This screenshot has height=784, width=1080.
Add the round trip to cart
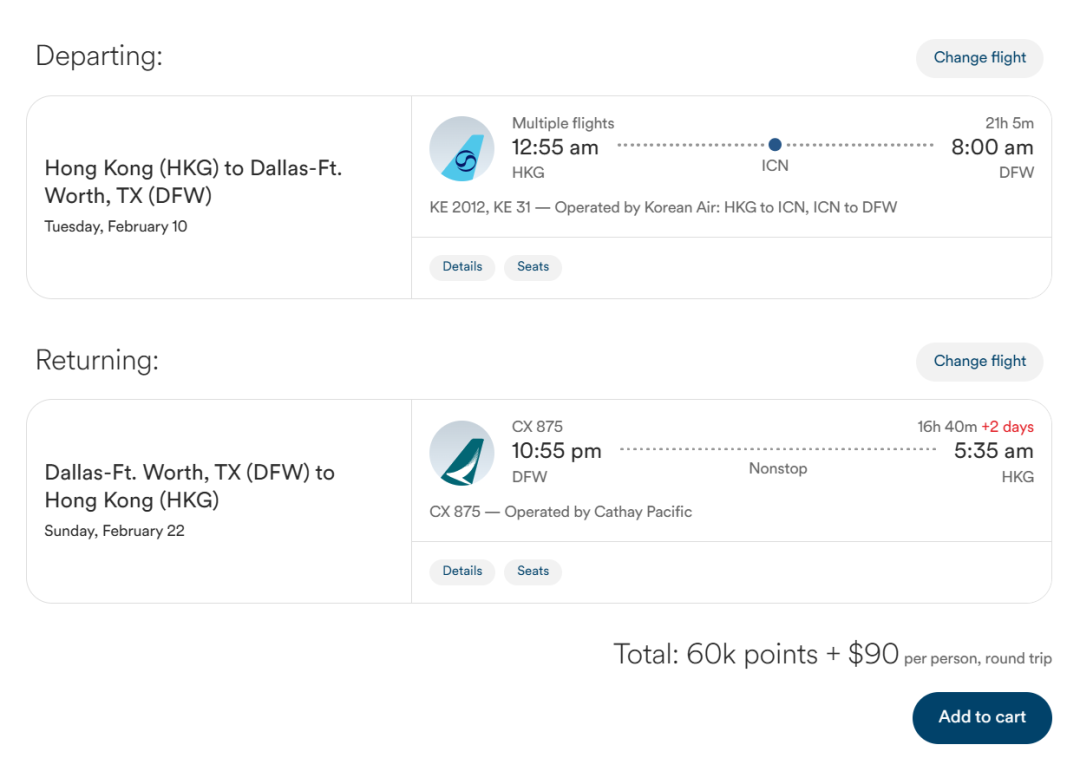point(981,717)
